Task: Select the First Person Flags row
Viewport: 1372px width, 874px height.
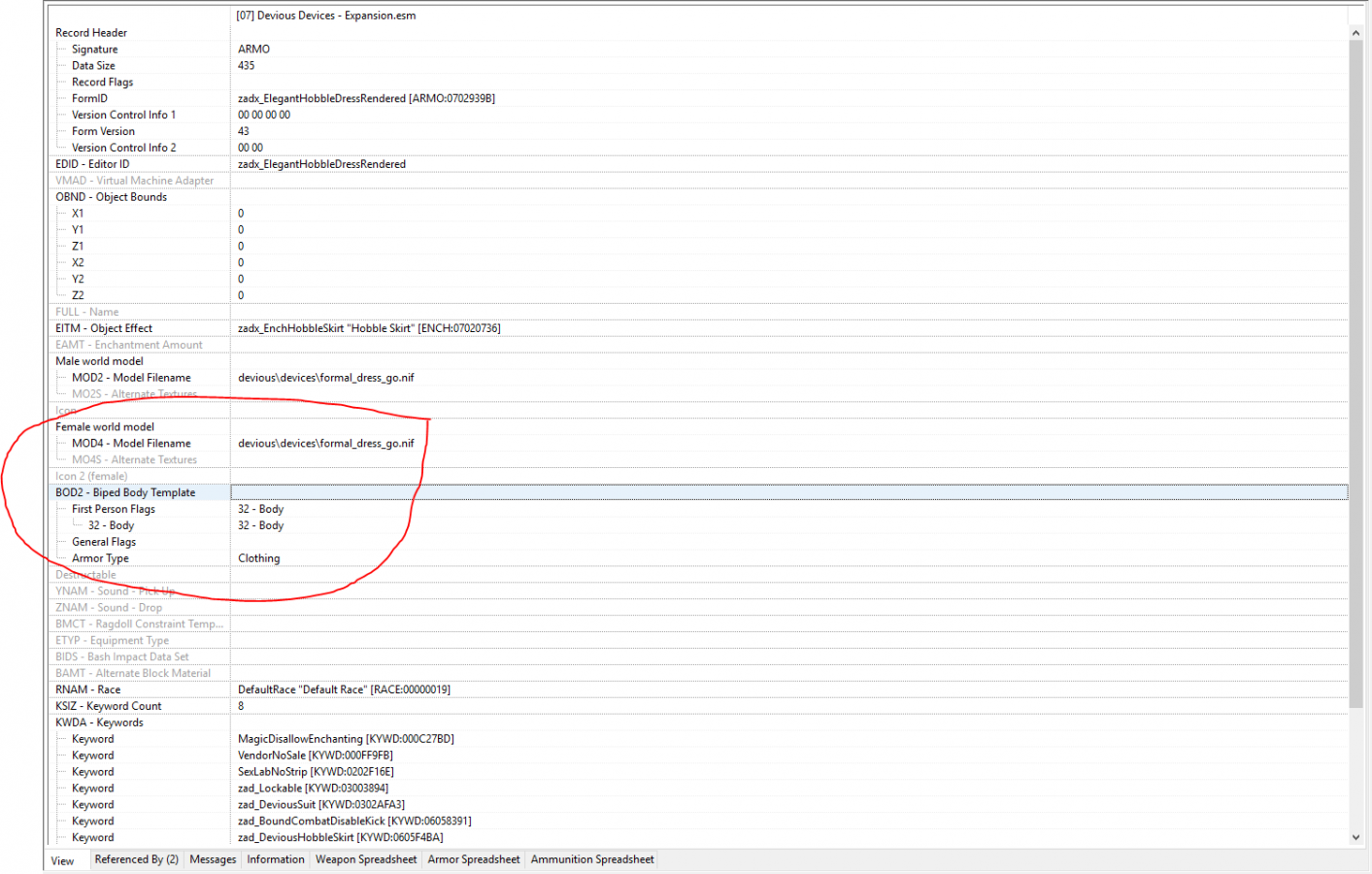Action: [x=114, y=509]
